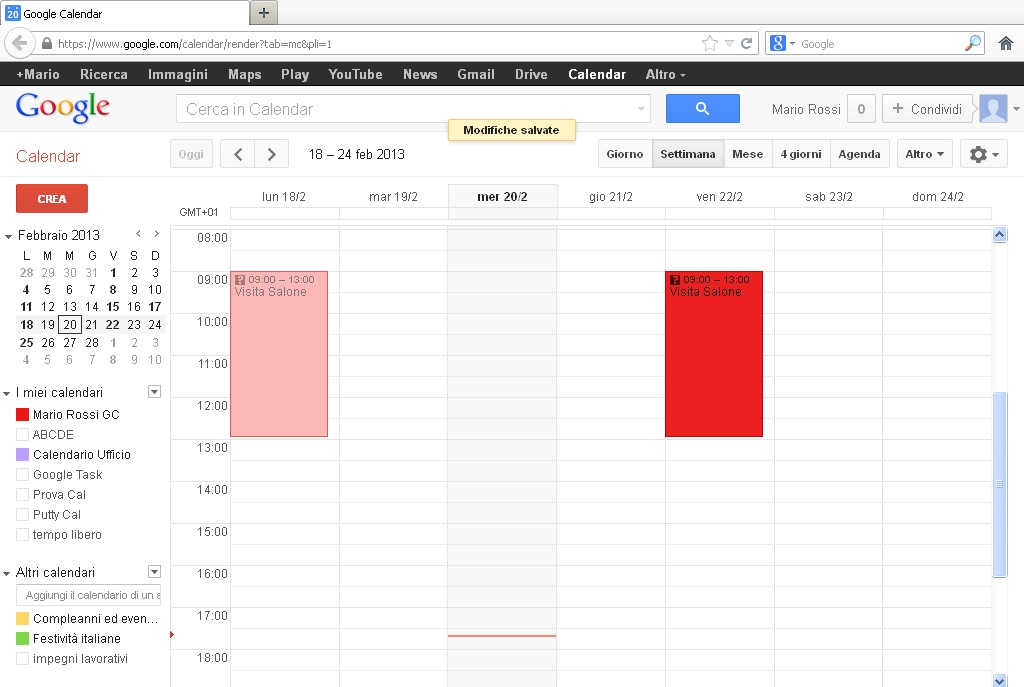The width and height of the screenshot is (1024, 687).
Task: Click the Google Calendar tab favicon
Action: [12, 13]
